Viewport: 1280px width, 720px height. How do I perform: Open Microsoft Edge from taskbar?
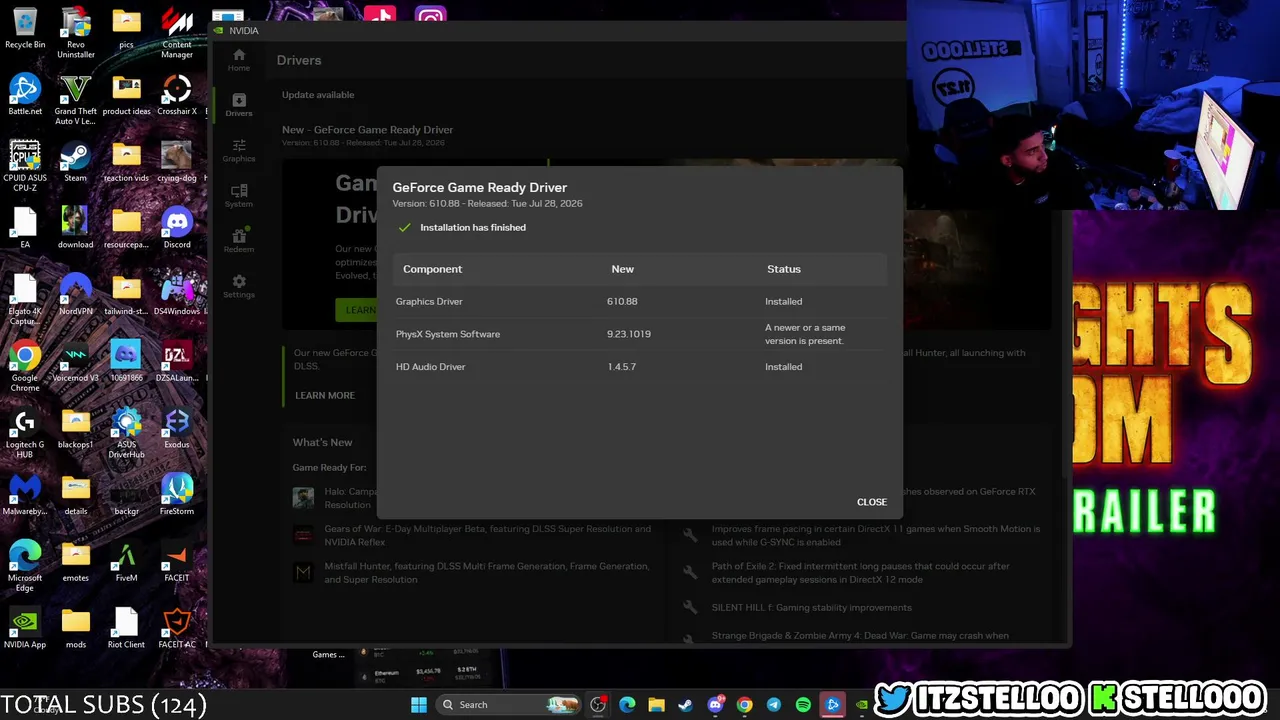pos(627,705)
